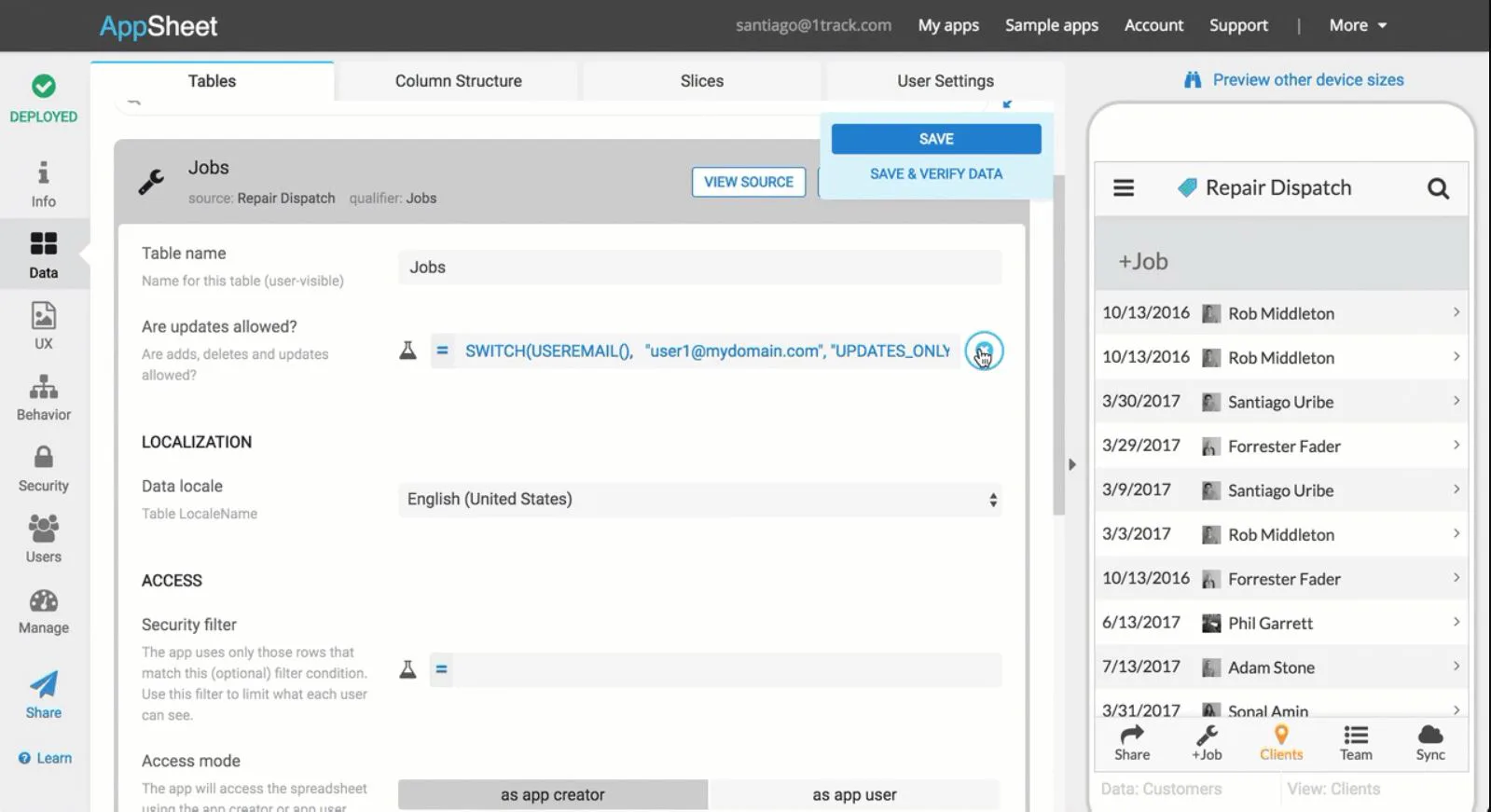Click SAVE & VERIFY DATA
The width and height of the screenshot is (1491, 812).
[x=936, y=173]
